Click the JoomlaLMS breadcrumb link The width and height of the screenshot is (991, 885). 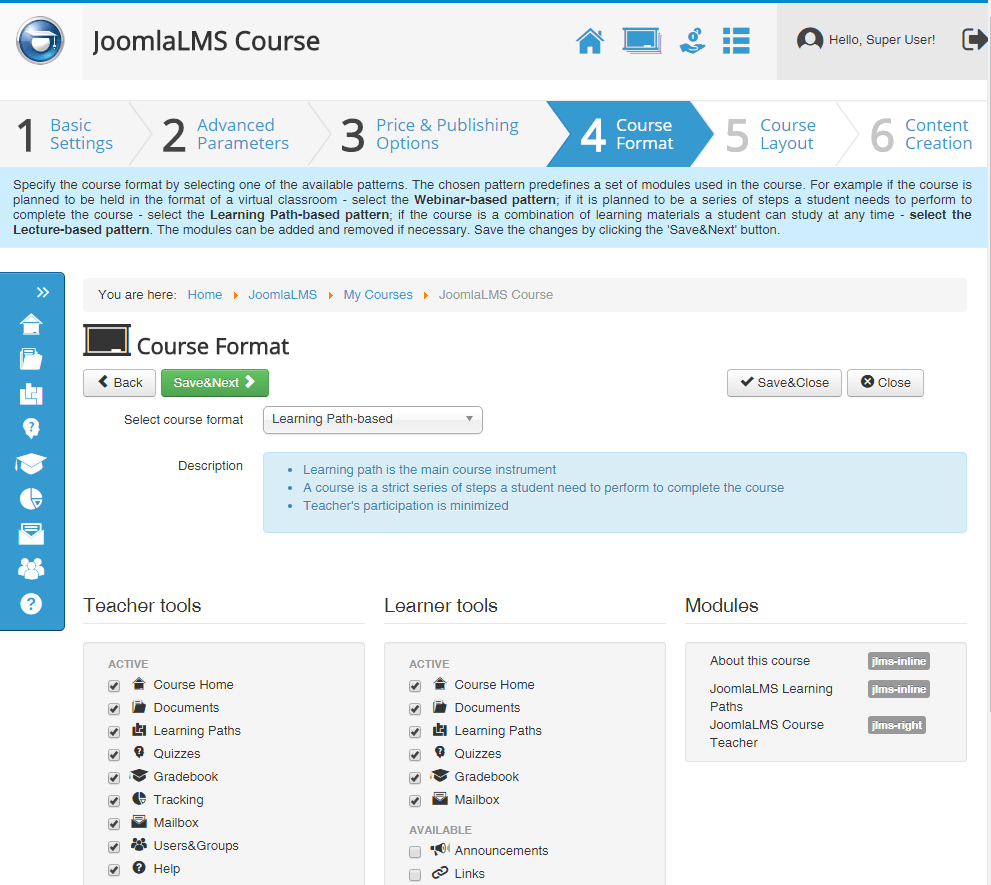283,295
